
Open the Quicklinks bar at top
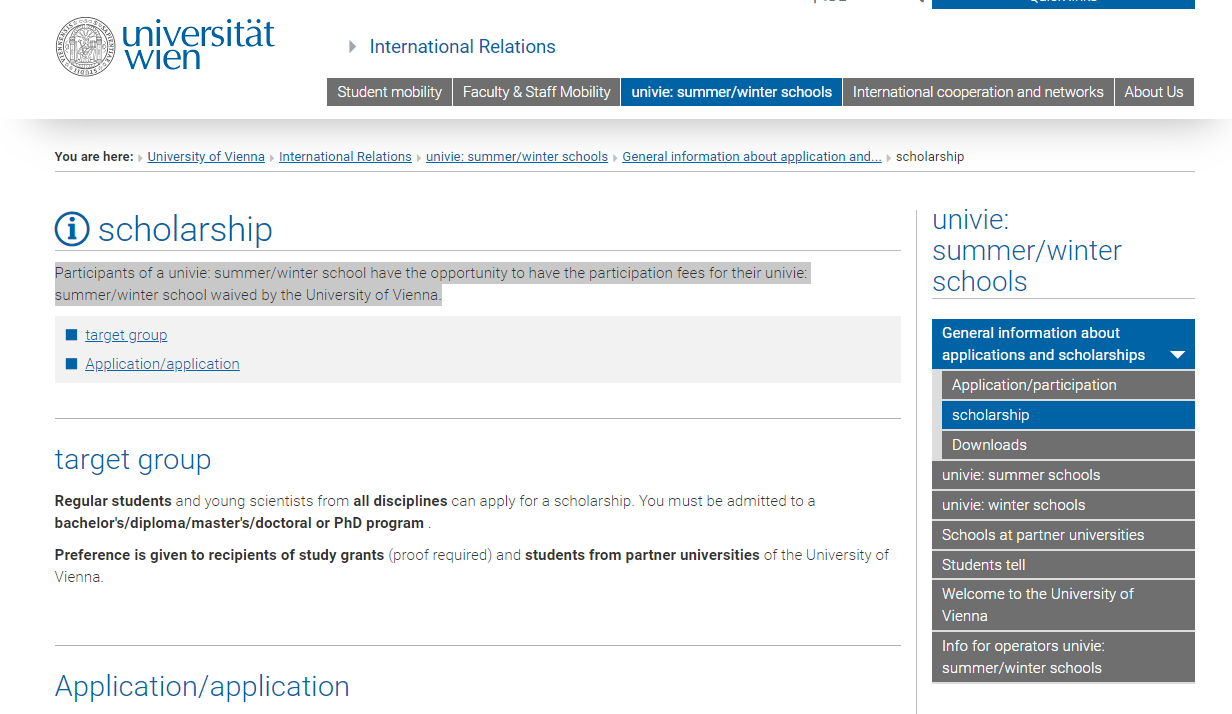click(x=1062, y=3)
